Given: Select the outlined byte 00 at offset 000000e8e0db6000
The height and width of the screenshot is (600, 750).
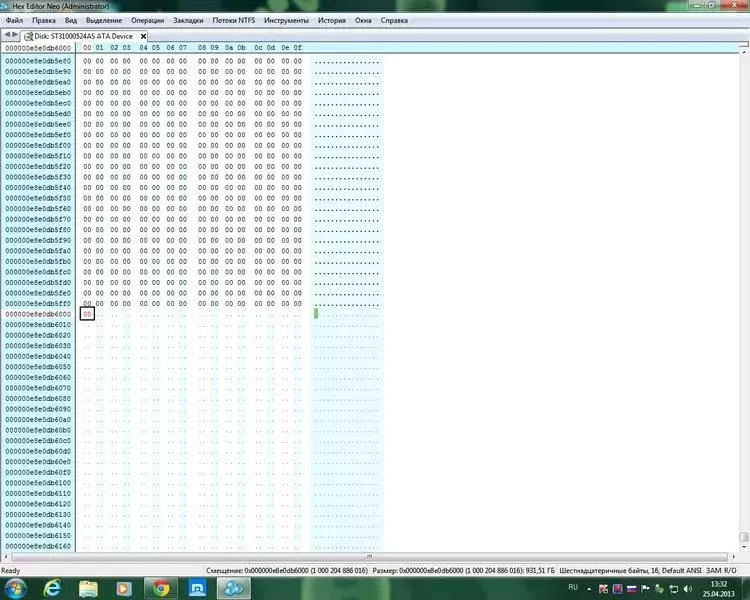Looking at the screenshot, I should 87,314.
